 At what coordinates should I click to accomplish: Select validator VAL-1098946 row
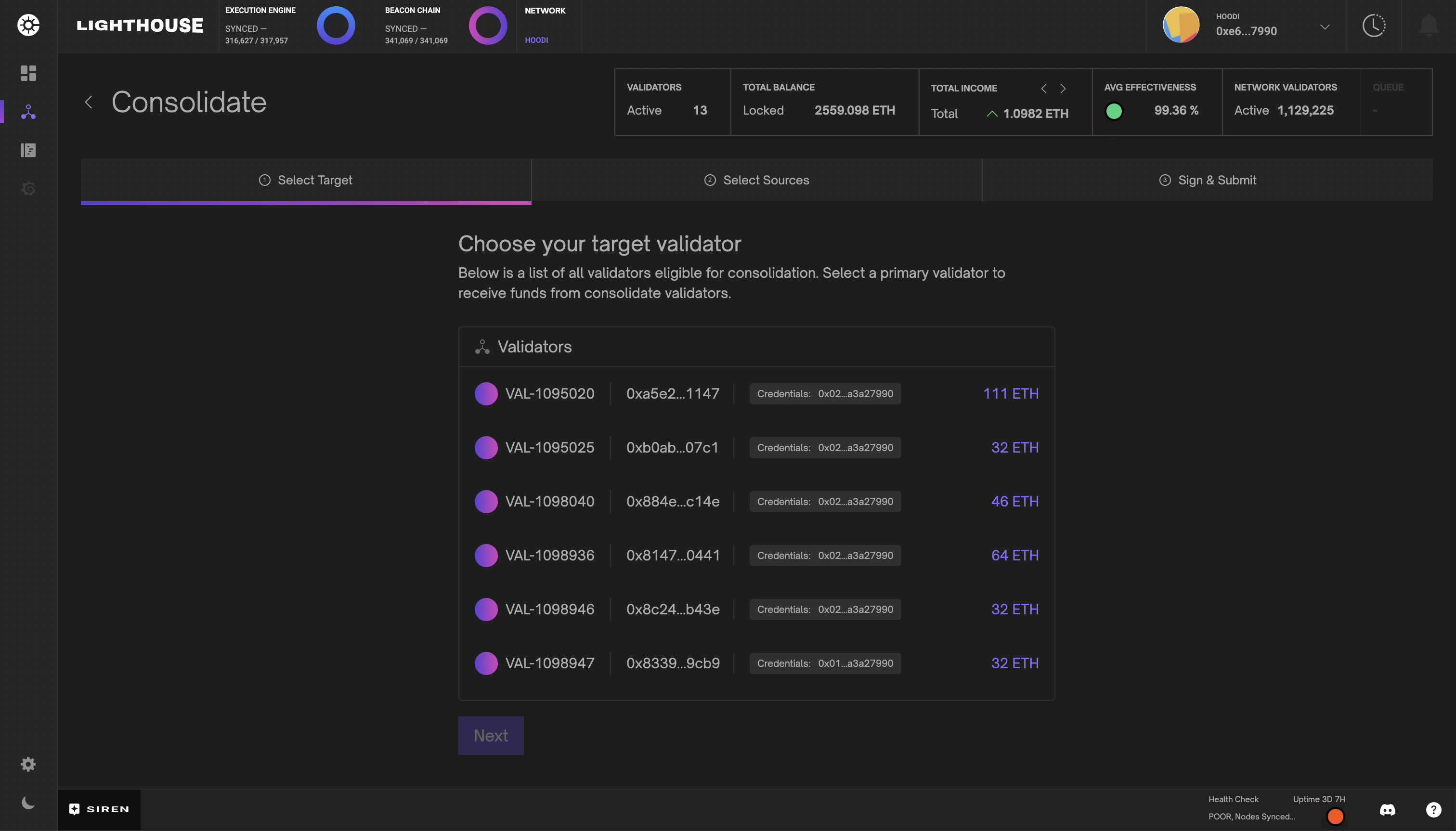tap(757, 610)
